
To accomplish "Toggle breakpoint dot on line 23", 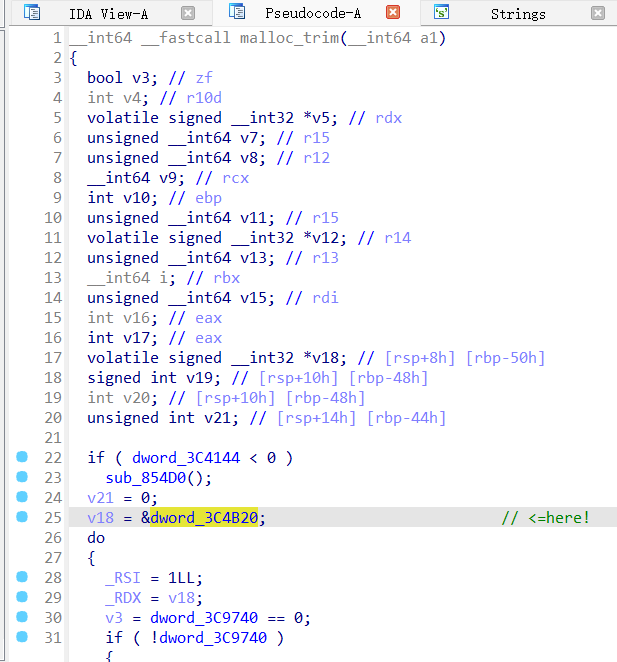I will click(x=22, y=477).
